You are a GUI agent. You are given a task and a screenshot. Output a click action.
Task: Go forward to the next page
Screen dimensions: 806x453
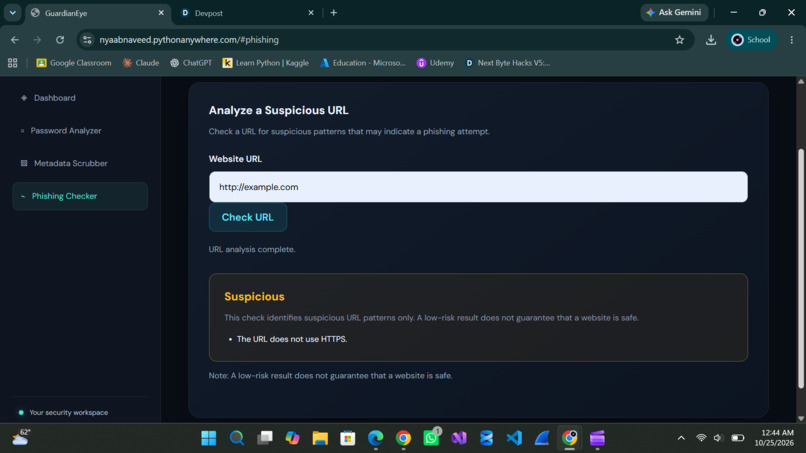click(37, 40)
